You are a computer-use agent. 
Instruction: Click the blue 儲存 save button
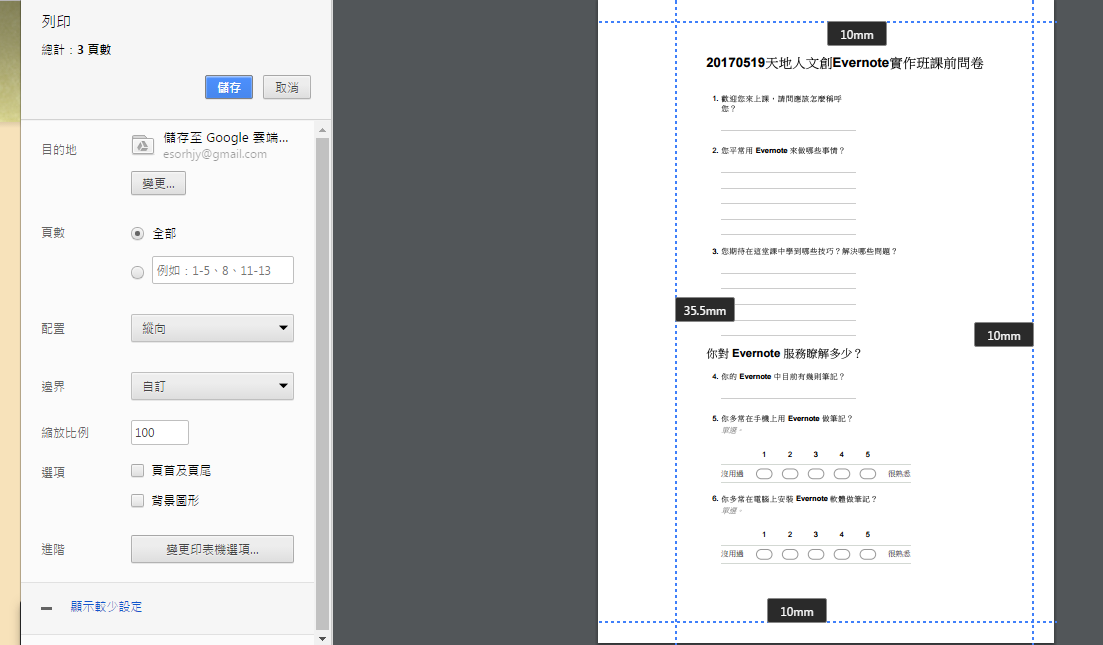[x=229, y=87]
